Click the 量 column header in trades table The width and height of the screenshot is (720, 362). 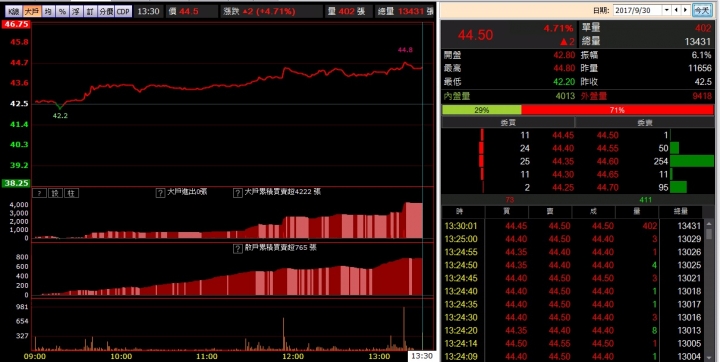[x=636, y=212]
